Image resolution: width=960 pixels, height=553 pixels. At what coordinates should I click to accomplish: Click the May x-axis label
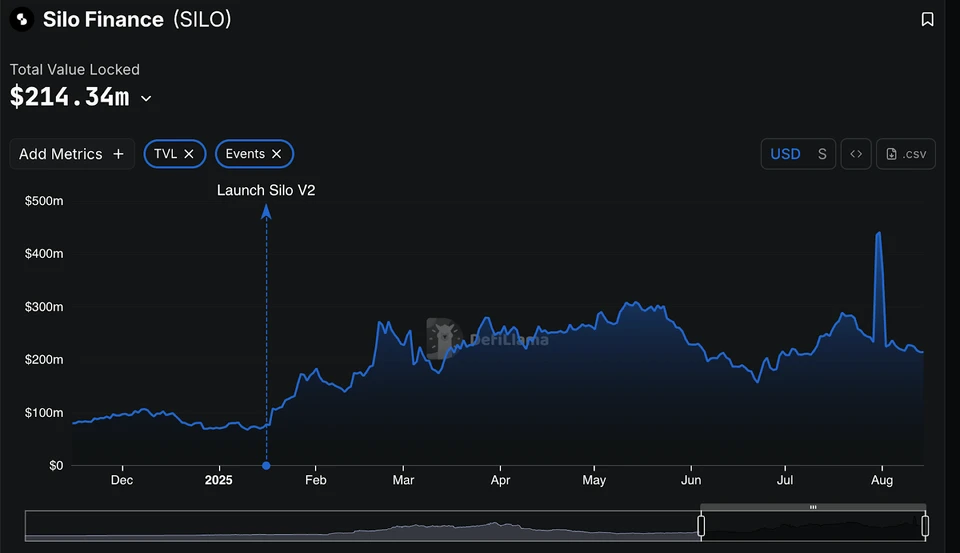tap(594, 480)
